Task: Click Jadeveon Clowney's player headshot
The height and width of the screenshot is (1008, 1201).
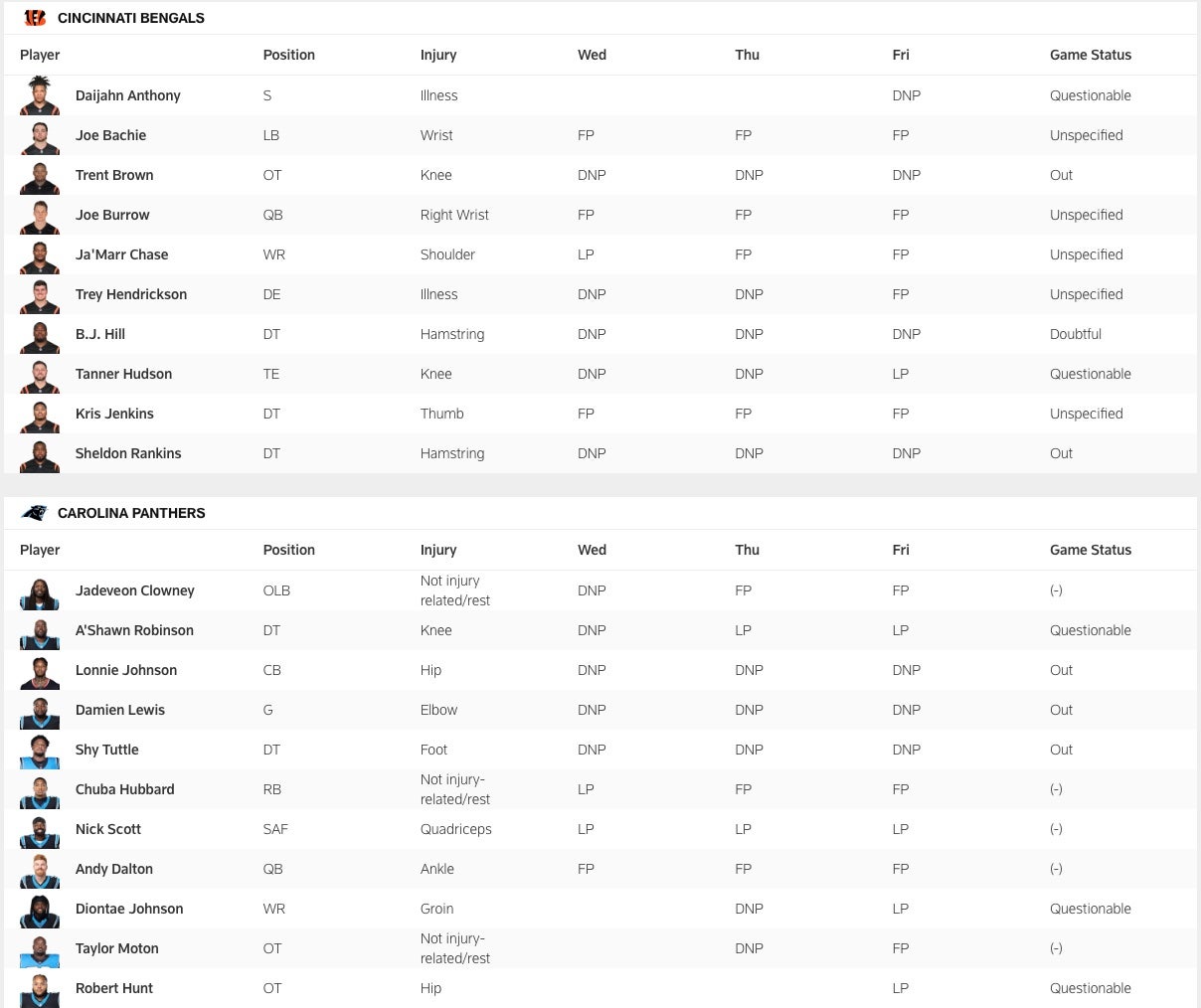Action: [x=40, y=591]
